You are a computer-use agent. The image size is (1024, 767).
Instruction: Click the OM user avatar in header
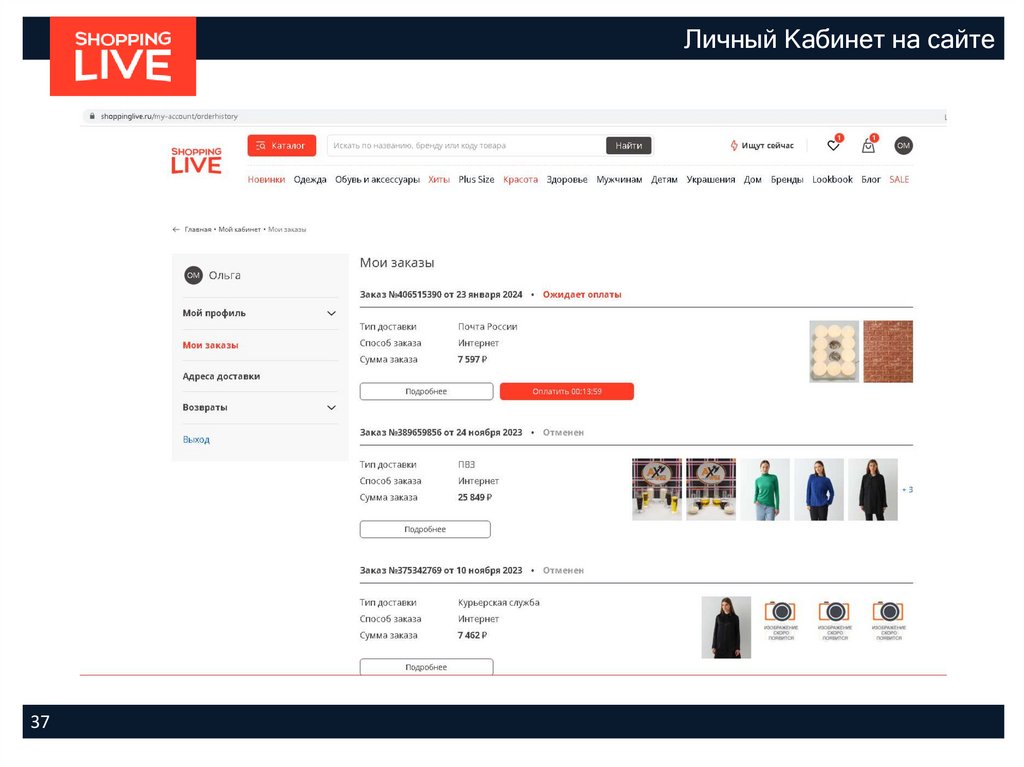tap(903, 146)
